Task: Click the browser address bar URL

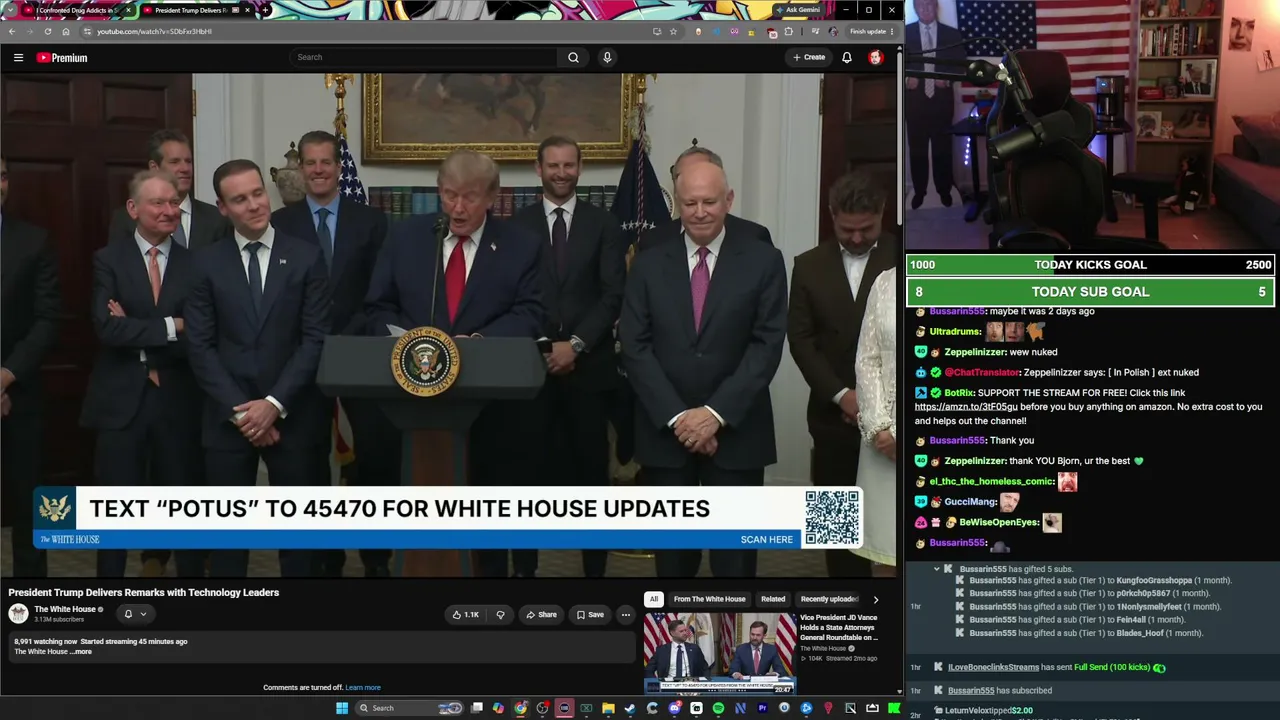Action: [154, 31]
